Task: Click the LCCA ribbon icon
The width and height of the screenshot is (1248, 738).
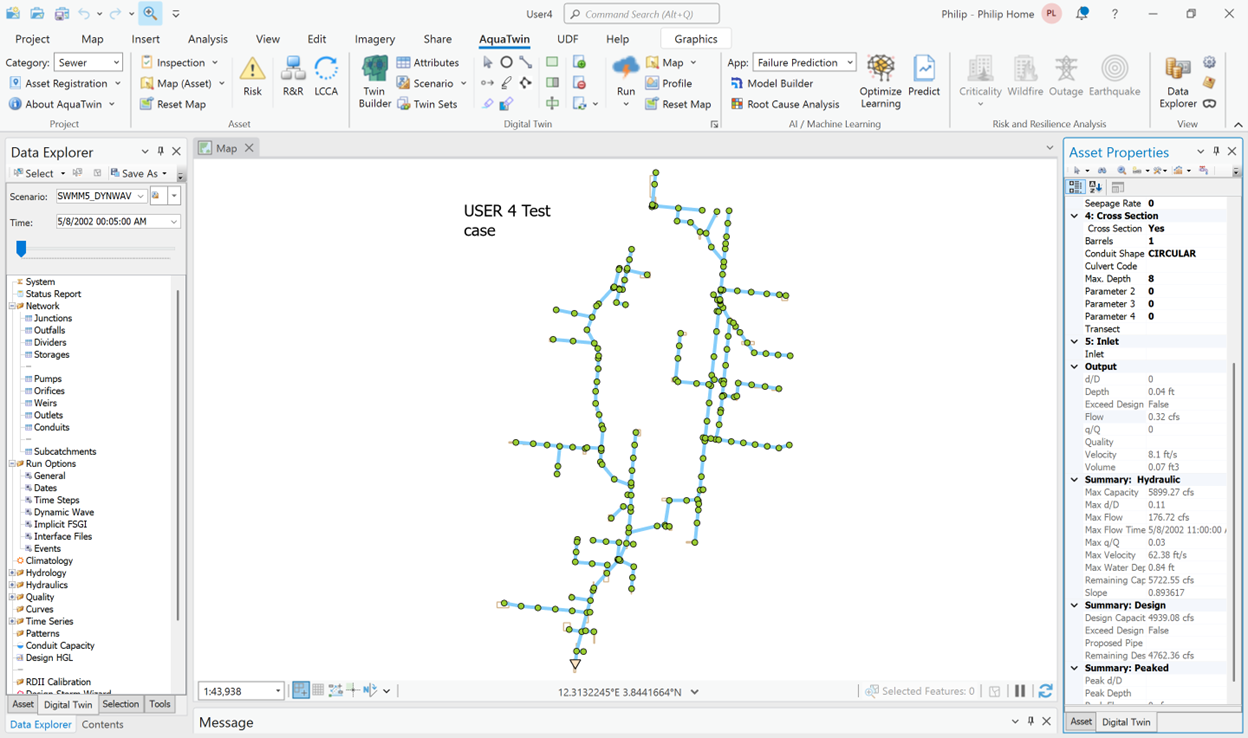Action: (326, 77)
